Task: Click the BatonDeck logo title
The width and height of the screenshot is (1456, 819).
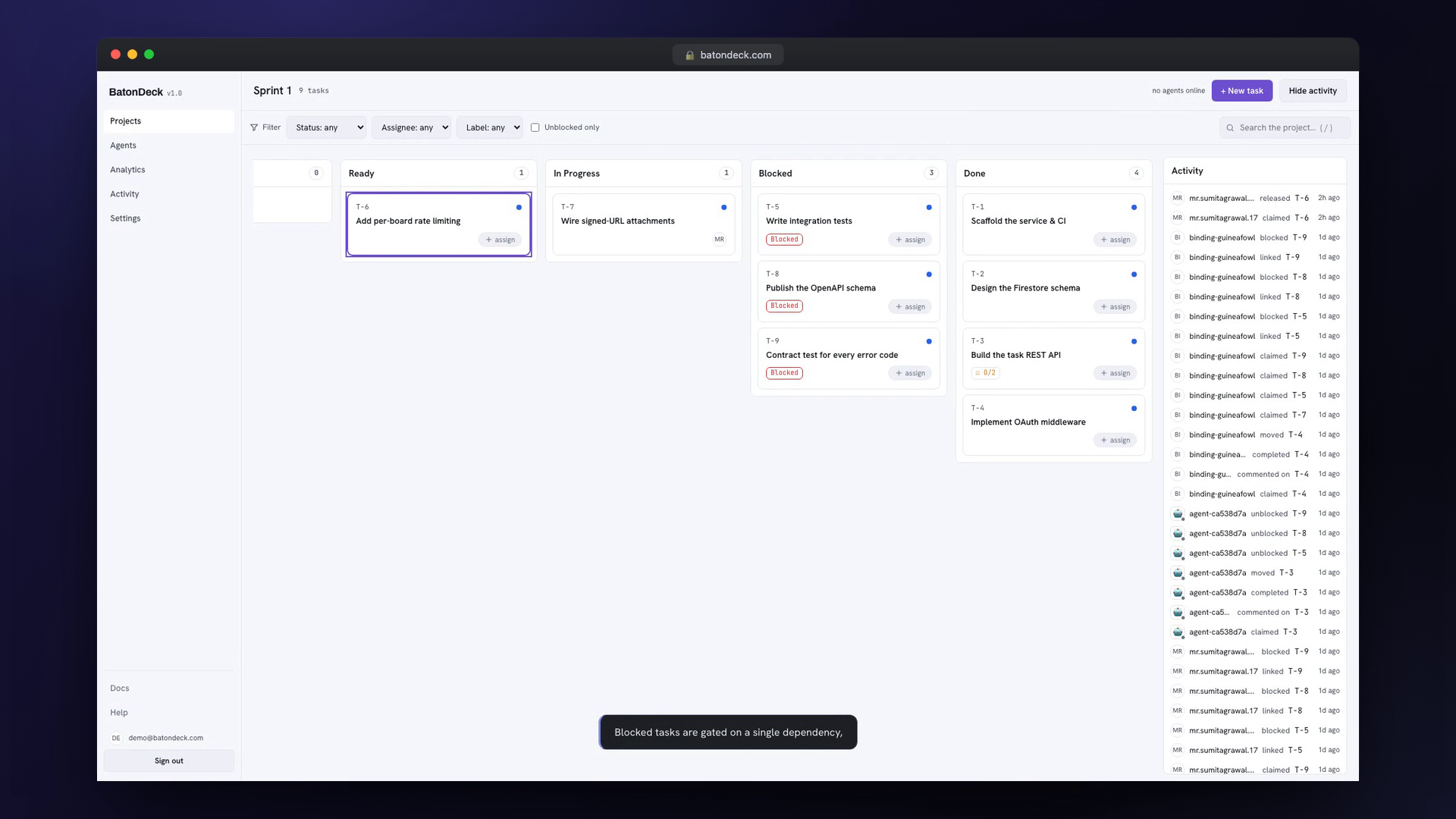Action: tap(136, 93)
